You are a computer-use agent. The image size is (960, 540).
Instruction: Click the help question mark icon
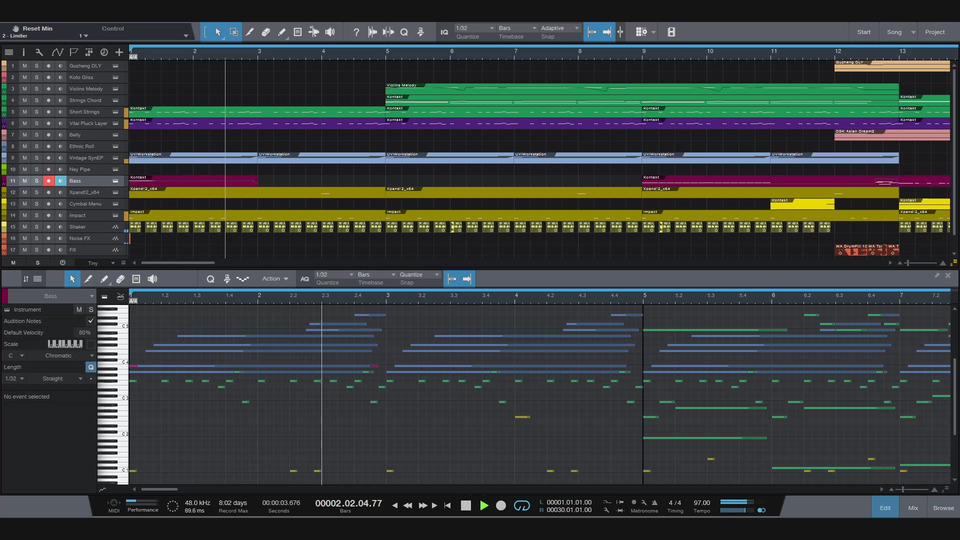(x=356, y=32)
